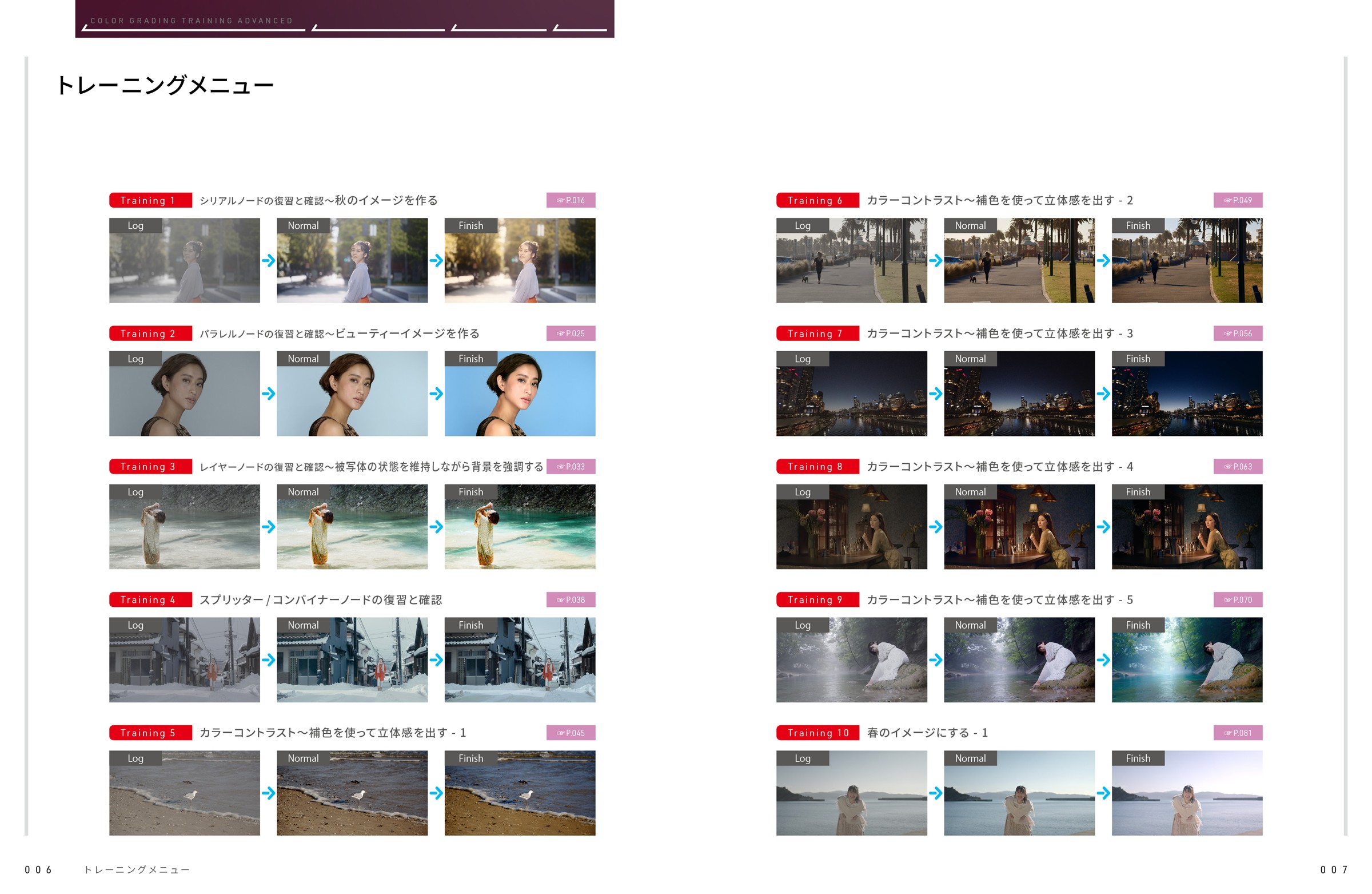Viewport: 1372px width, 894px height.
Task: Click Training 8 Normal to Finish arrow
Action: (x=1103, y=527)
